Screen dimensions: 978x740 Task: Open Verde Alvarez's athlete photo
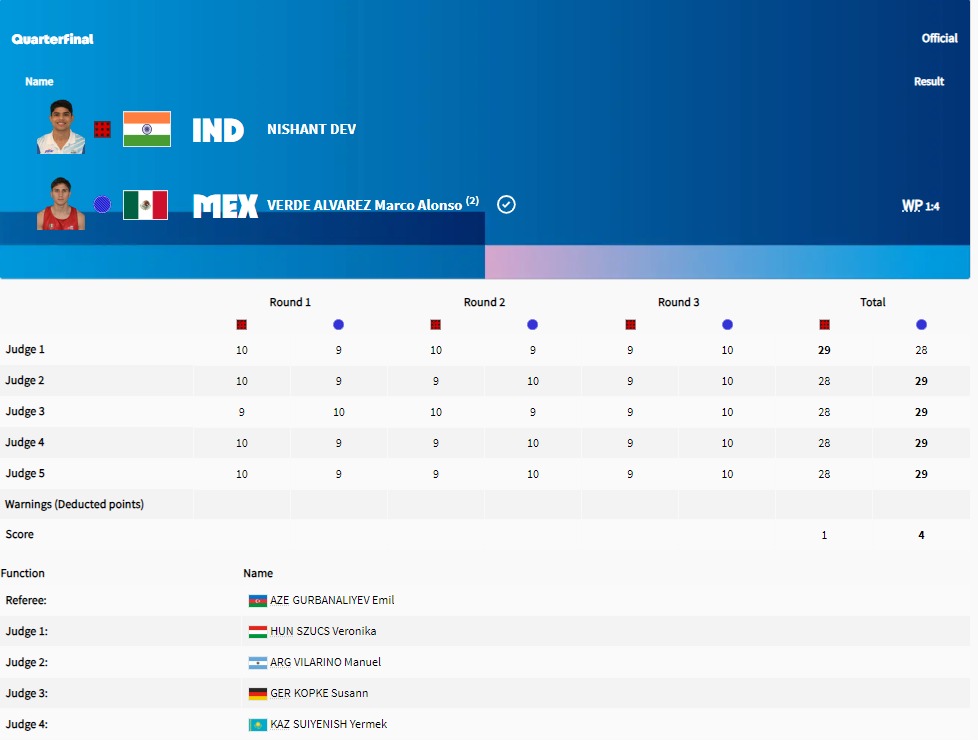61,204
